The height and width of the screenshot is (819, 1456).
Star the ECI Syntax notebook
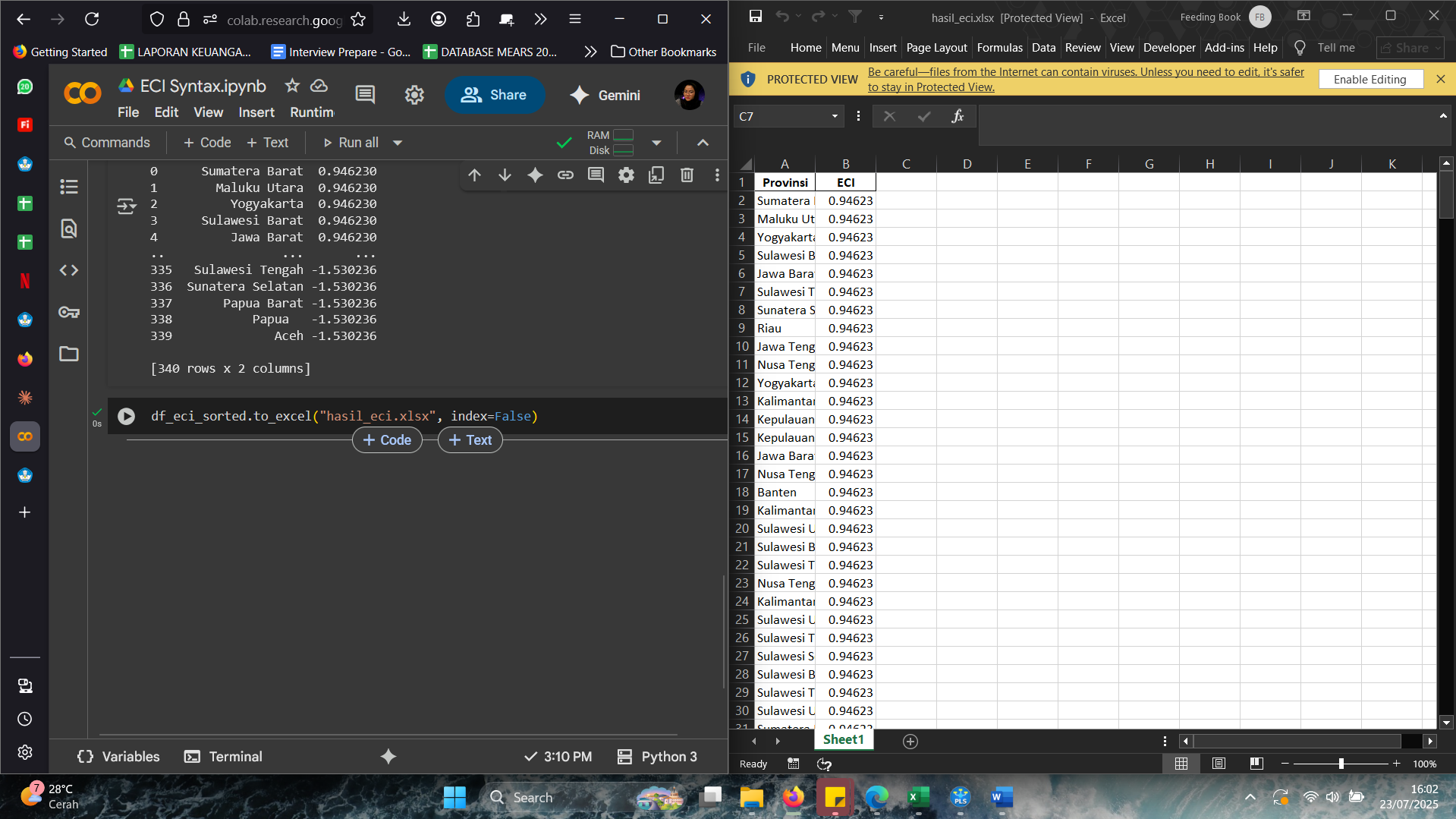[x=292, y=86]
